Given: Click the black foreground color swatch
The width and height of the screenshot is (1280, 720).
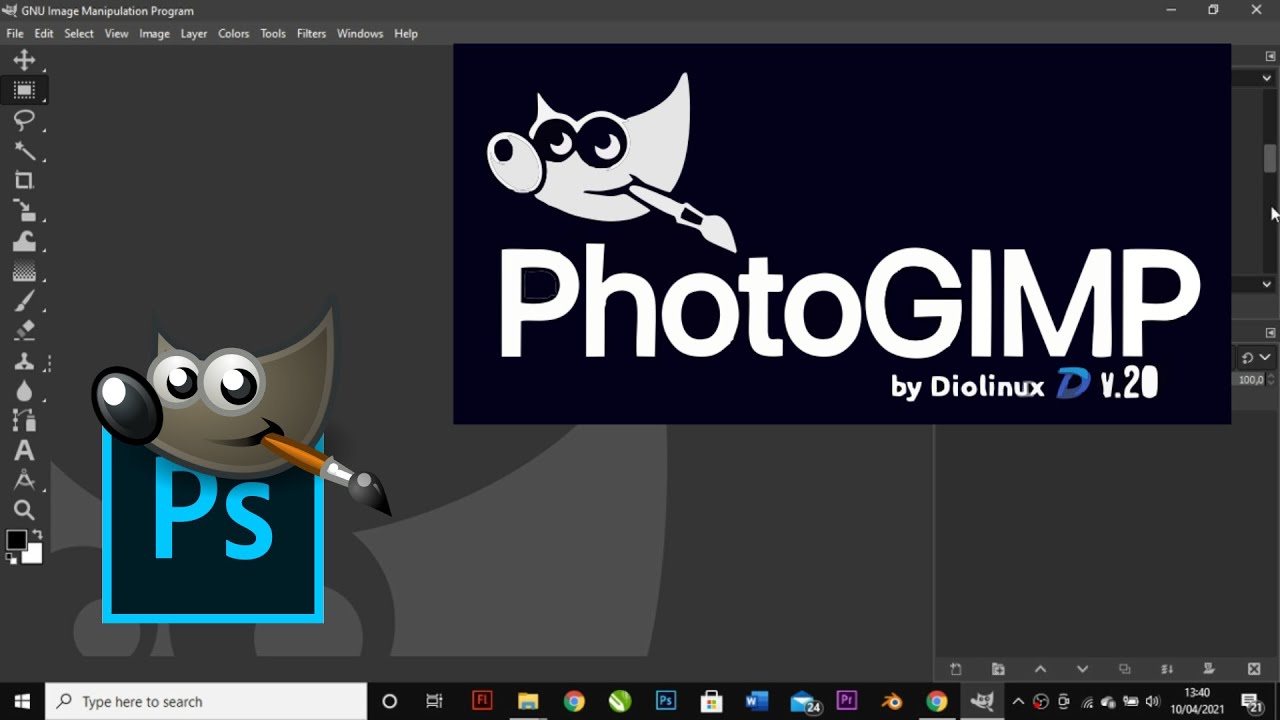Looking at the screenshot, I should click(16, 540).
